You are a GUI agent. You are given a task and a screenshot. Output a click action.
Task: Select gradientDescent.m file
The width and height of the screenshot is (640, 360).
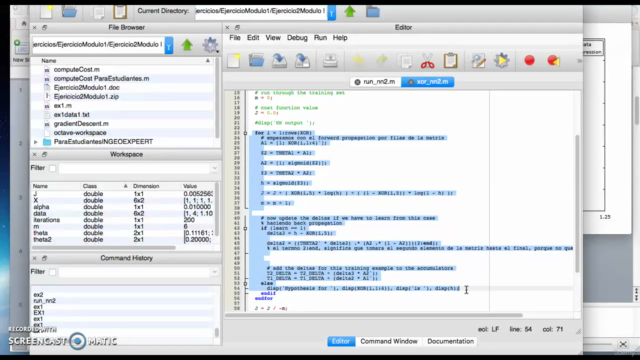81,124
